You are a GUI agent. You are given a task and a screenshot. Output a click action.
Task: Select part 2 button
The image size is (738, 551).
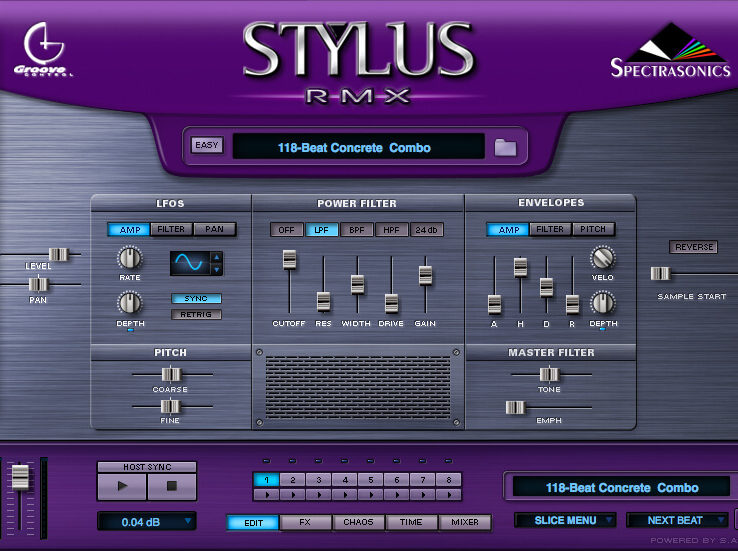pos(293,480)
